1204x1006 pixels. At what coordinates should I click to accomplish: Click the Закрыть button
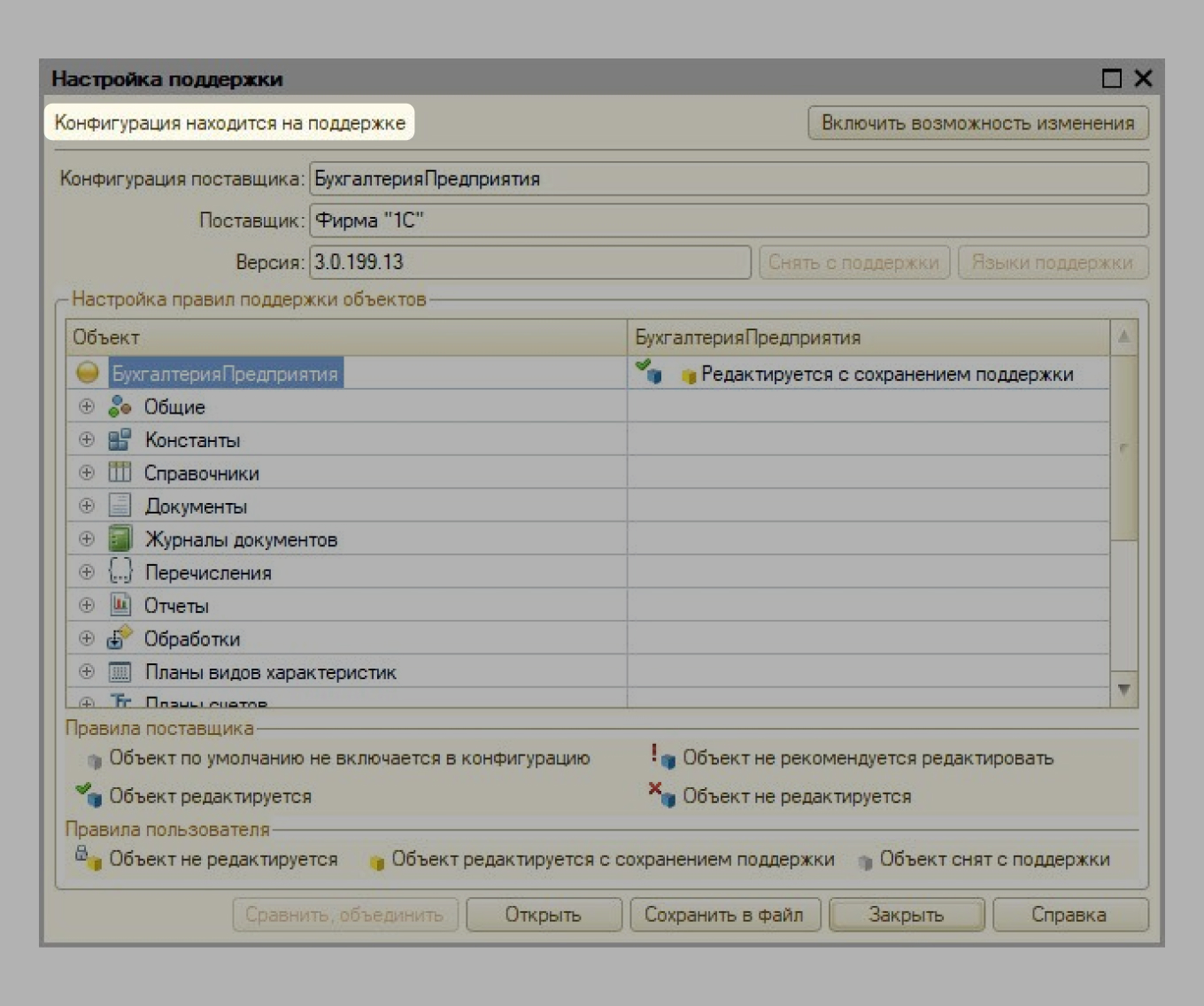pyautogui.click(x=907, y=915)
